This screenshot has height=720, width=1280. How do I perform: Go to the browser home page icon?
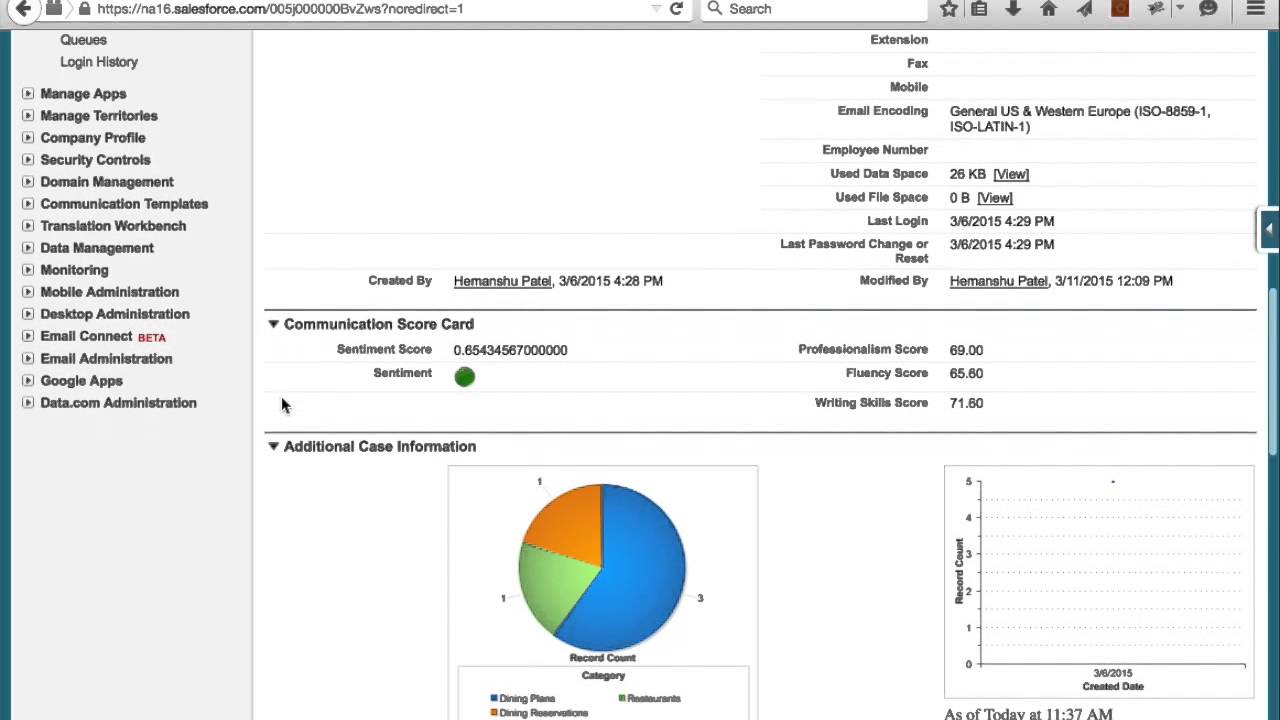(x=1048, y=8)
